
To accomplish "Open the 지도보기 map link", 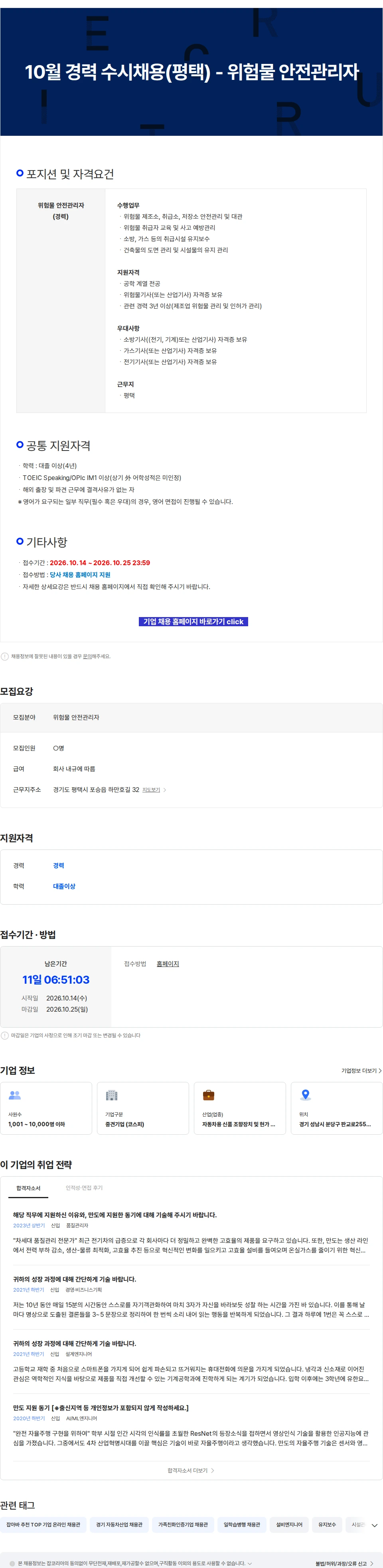I will (x=151, y=790).
